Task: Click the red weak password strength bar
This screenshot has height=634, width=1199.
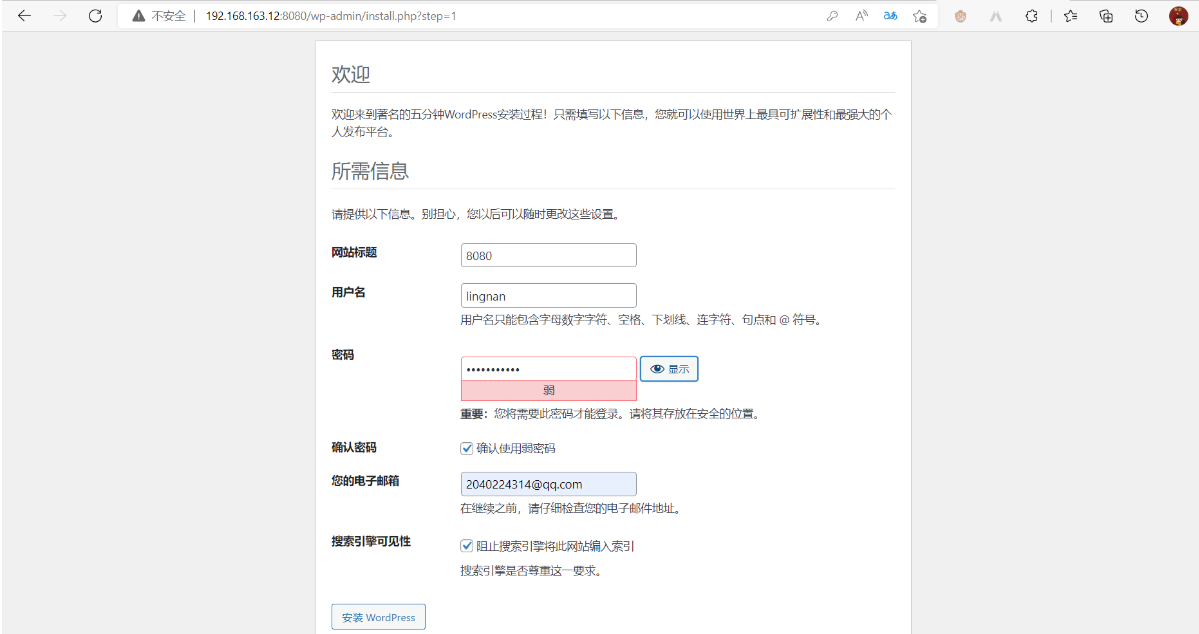Action: [548, 389]
